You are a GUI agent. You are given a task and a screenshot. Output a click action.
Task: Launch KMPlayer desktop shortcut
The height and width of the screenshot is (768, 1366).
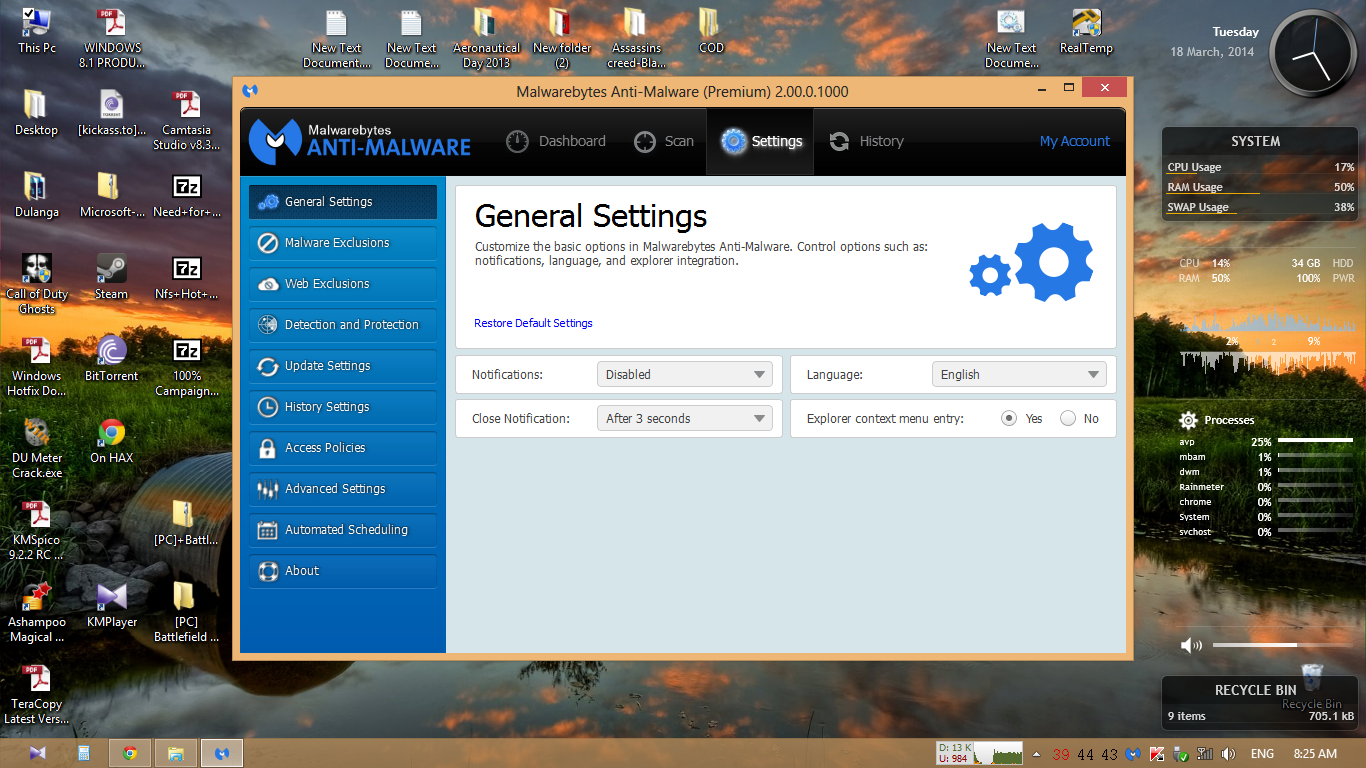(111, 604)
